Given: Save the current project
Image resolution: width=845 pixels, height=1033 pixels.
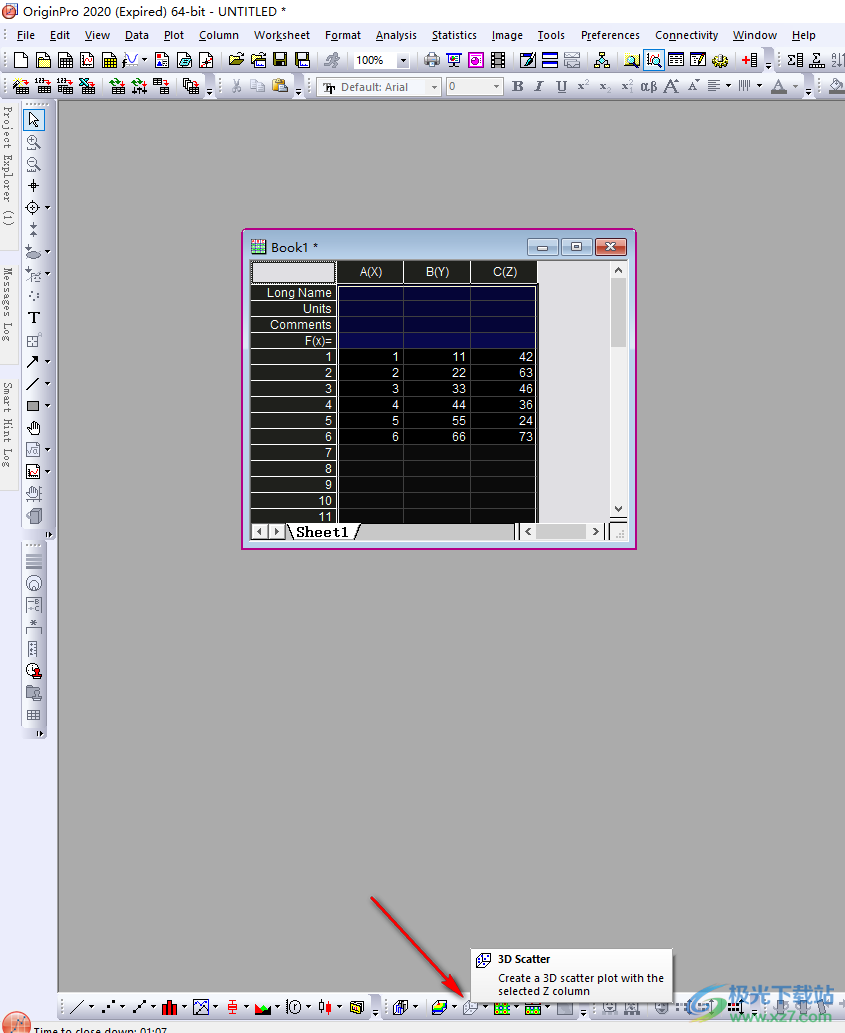Looking at the screenshot, I should coord(281,61).
